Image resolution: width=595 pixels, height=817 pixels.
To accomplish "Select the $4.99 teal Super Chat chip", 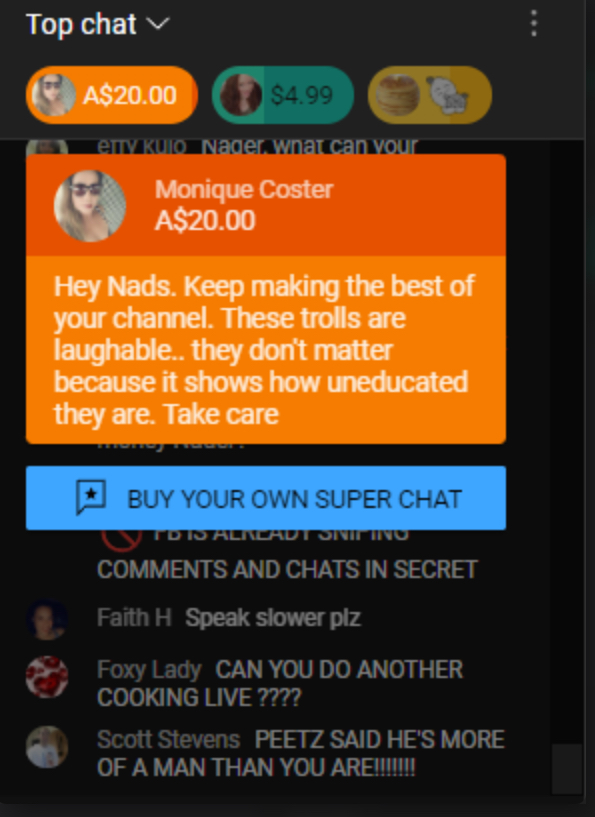I will pos(283,95).
